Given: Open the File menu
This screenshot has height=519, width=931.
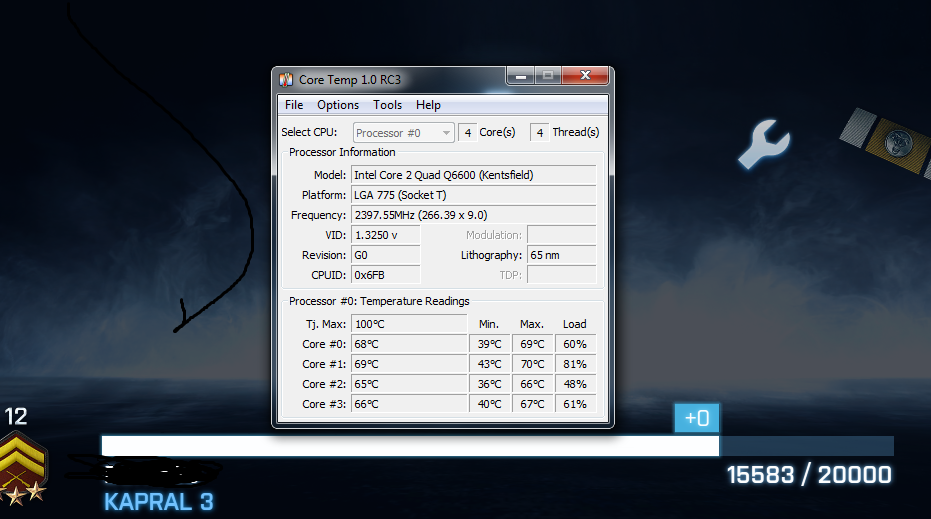Looking at the screenshot, I should (x=294, y=105).
